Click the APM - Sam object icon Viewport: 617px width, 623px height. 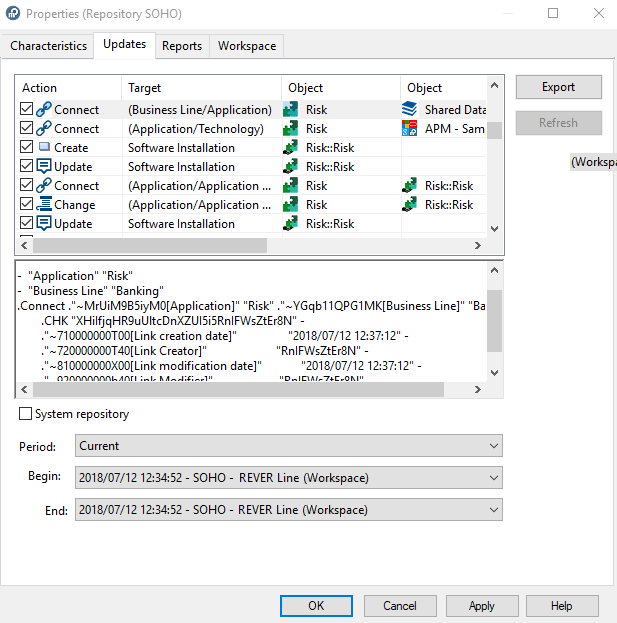pos(409,129)
